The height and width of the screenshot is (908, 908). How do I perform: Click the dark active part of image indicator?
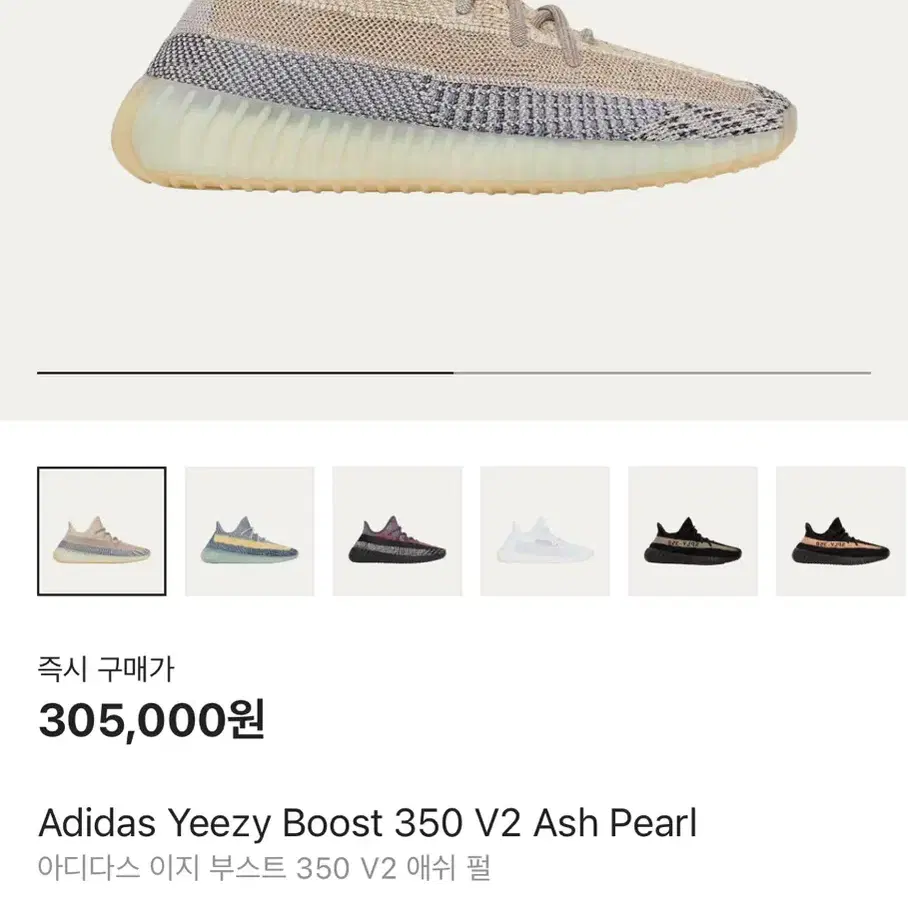[x=246, y=373]
